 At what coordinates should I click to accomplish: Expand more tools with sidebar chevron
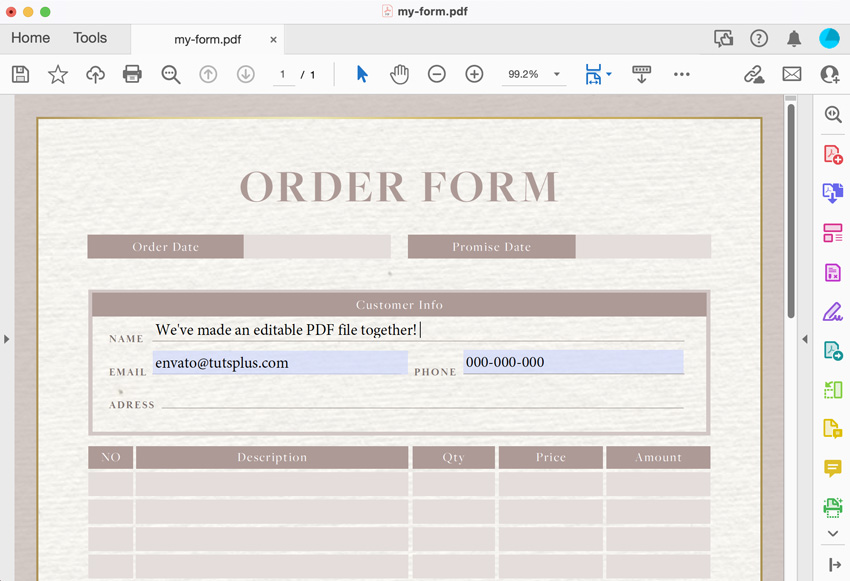(x=832, y=533)
